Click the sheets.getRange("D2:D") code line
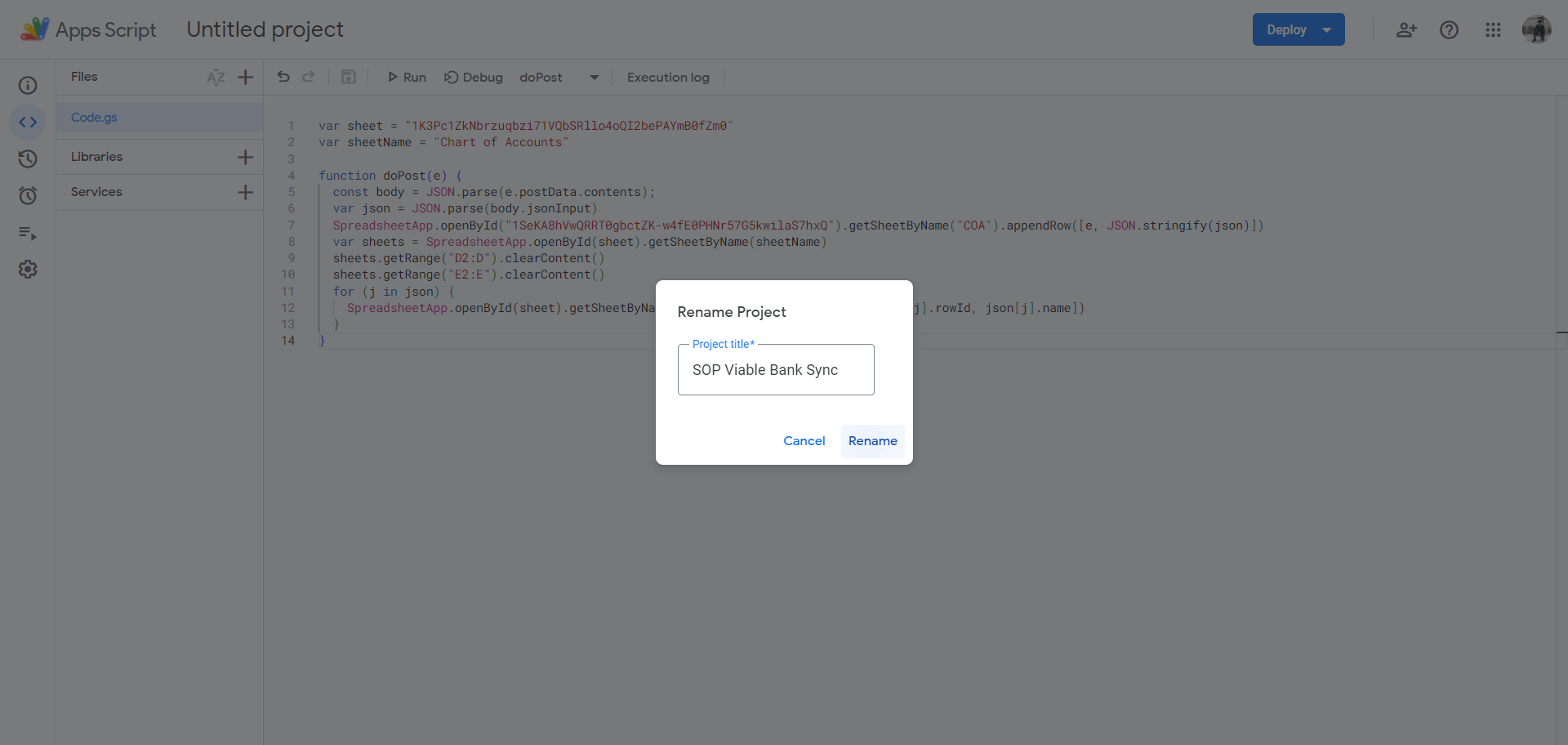The image size is (1568, 745). pyautogui.click(x=469, y=258)
